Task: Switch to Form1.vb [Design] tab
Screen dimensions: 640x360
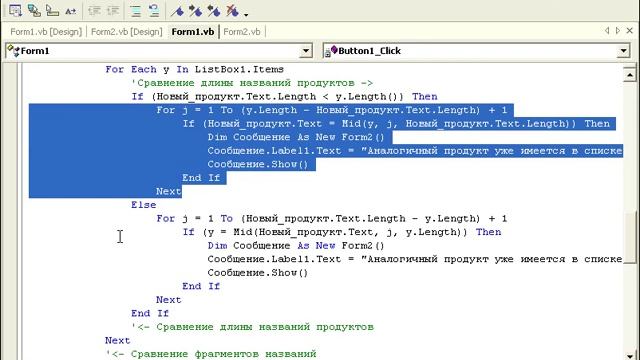Action: pos(46,32)
